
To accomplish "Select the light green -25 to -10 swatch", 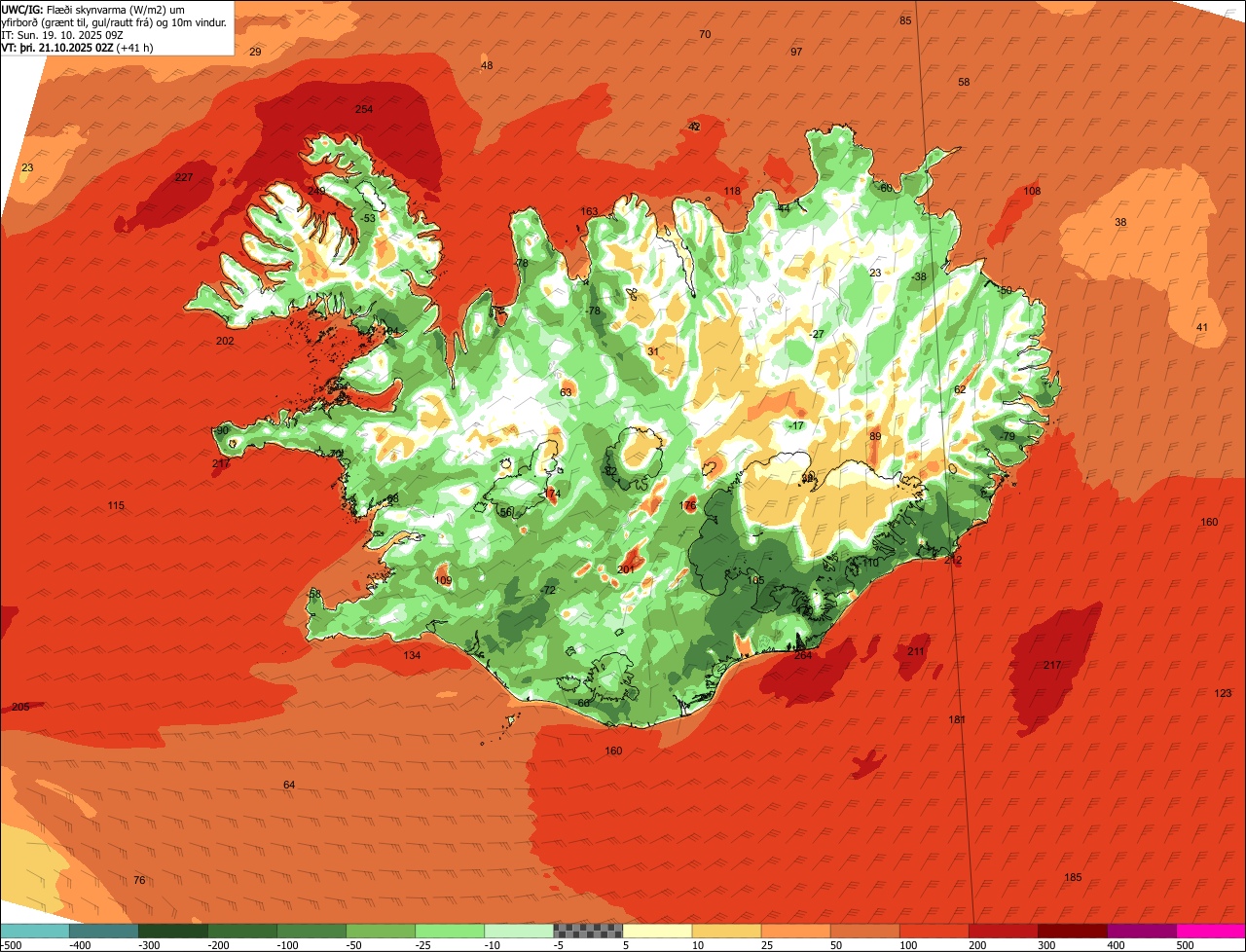I will pos(450,931).
